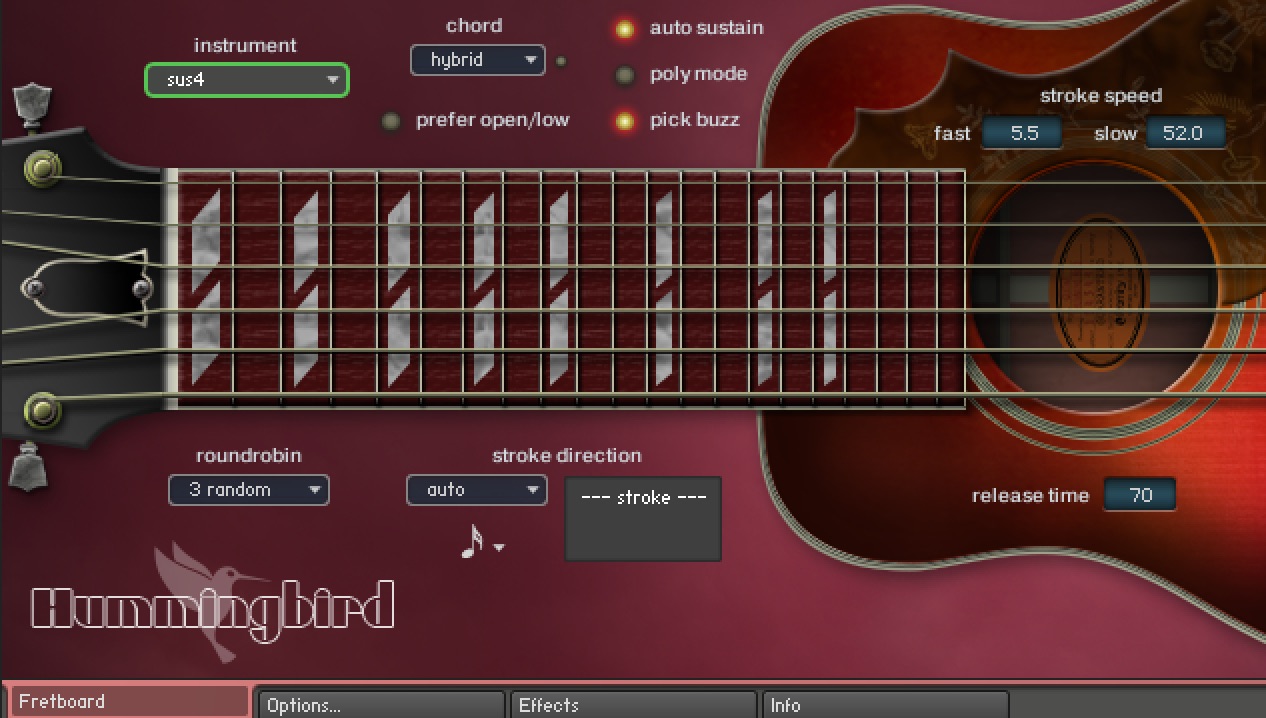
Task: Click the "prefer open/low" text
Action: 492,120
